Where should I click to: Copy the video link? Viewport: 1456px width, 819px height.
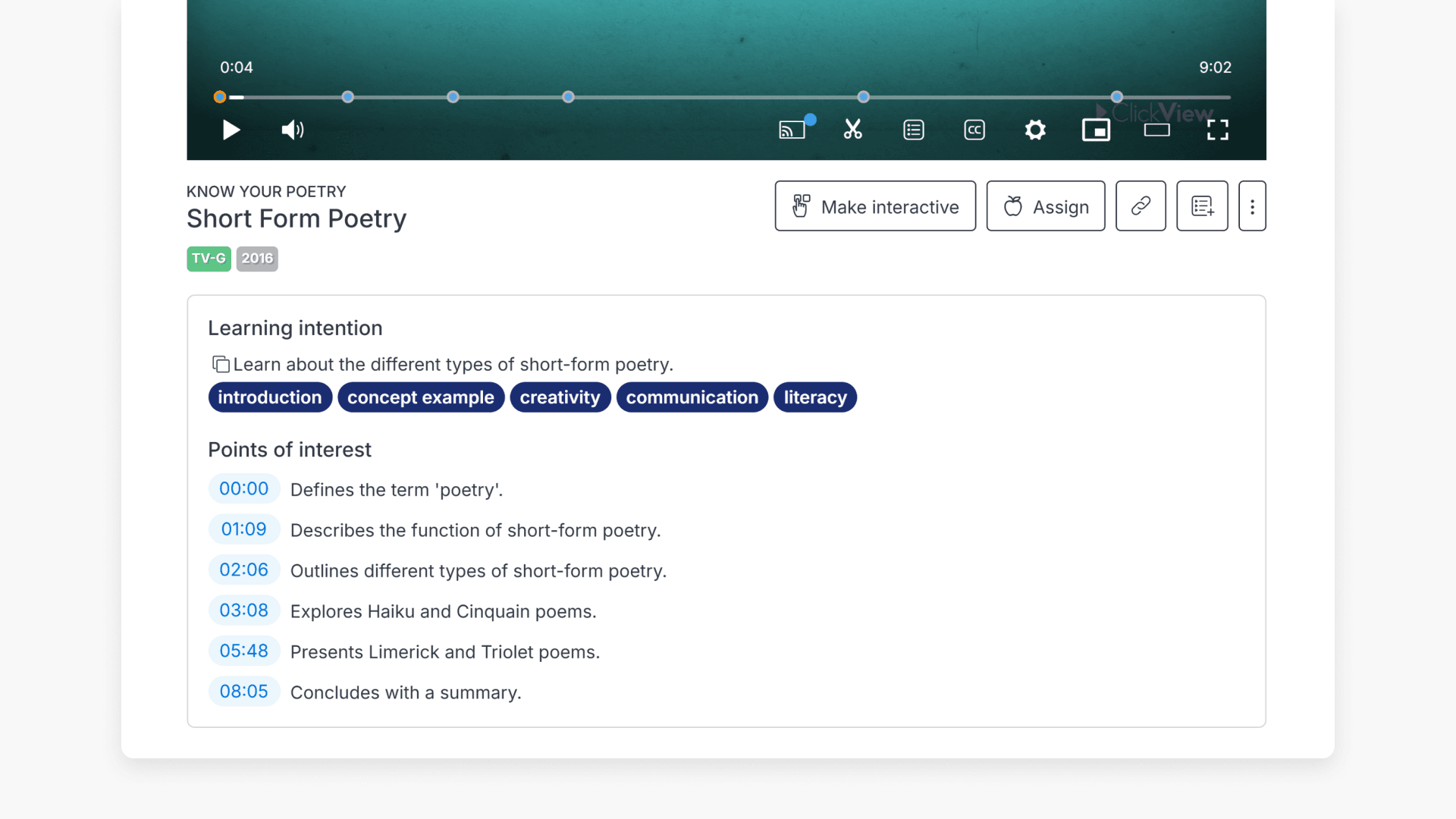[x=1141, y=206]
